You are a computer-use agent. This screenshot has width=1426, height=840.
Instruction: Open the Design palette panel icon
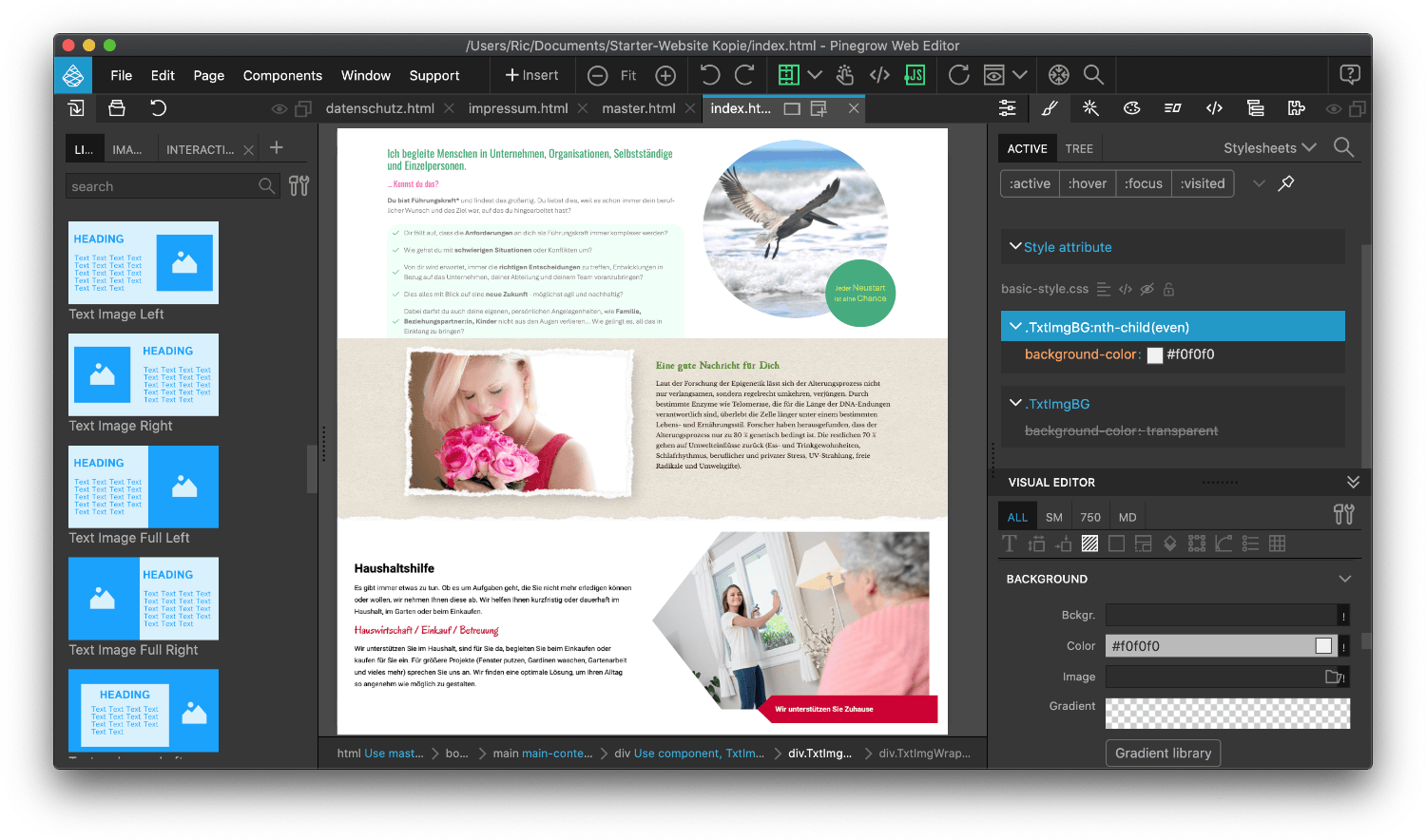(1131, 108)
